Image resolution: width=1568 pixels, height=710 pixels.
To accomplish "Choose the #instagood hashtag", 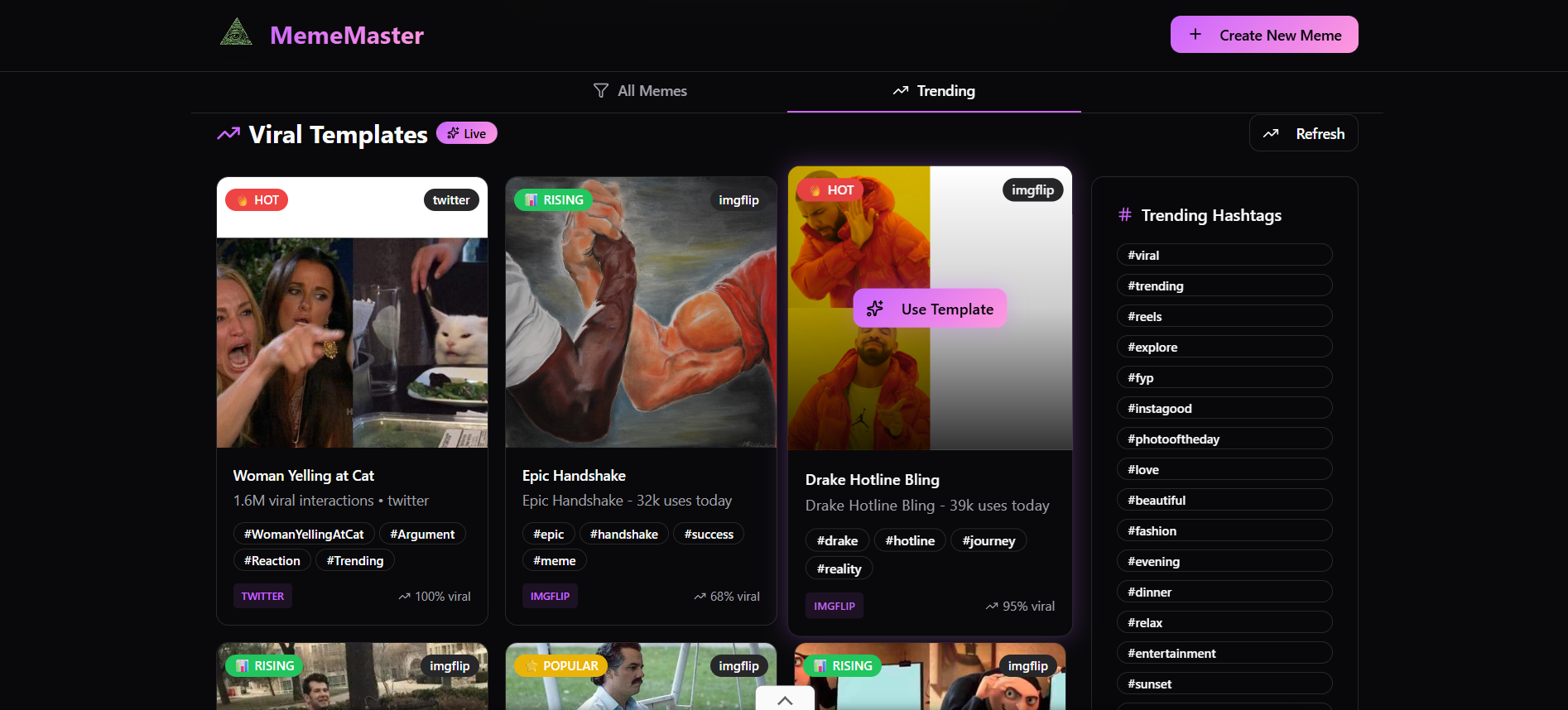I will 1224,408.
